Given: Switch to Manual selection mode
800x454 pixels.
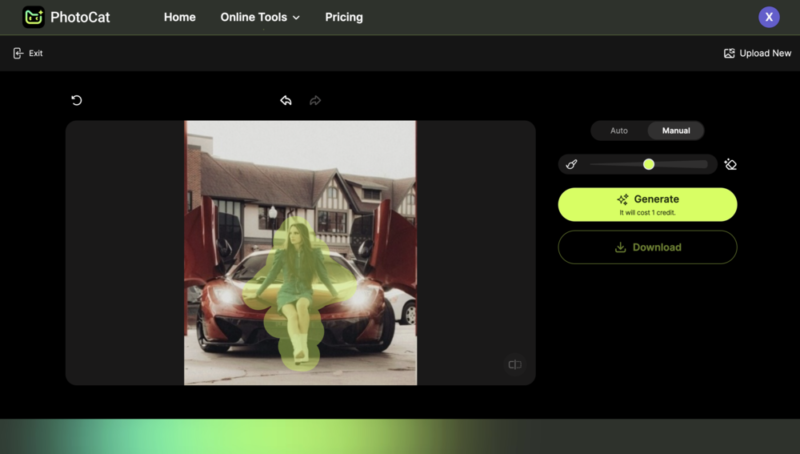Looking at the screenshot, I should 676,131.
